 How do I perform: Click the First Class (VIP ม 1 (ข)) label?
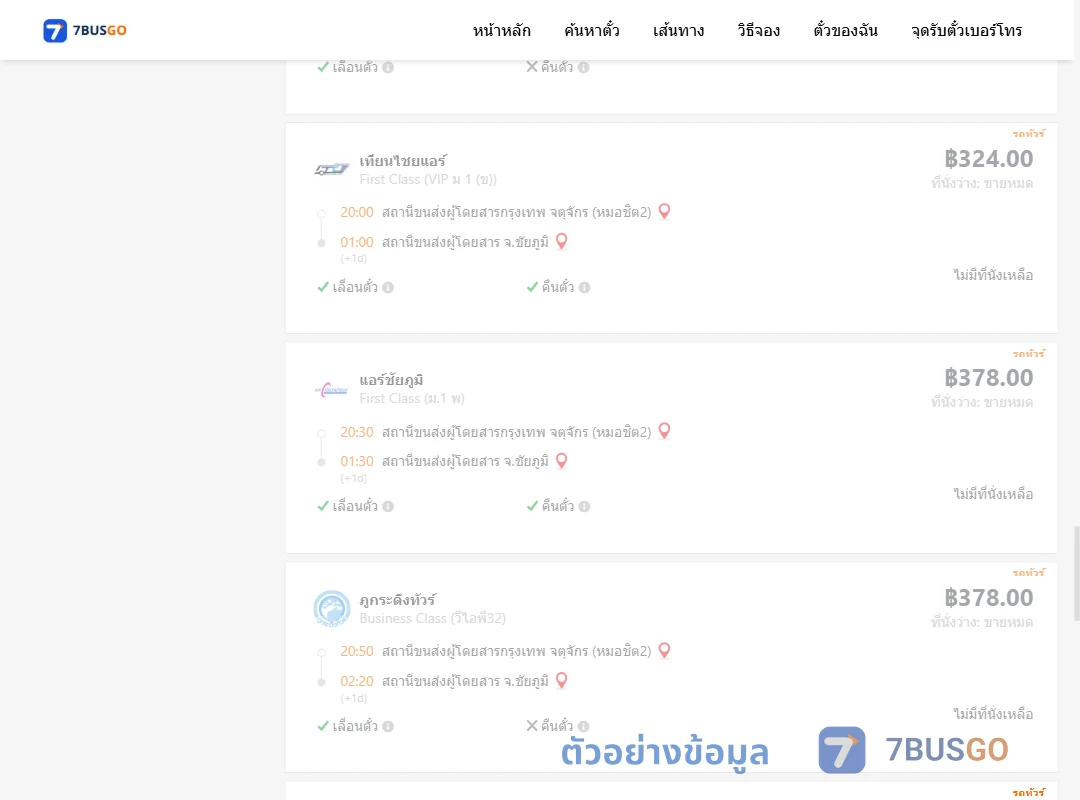point(428,179)
